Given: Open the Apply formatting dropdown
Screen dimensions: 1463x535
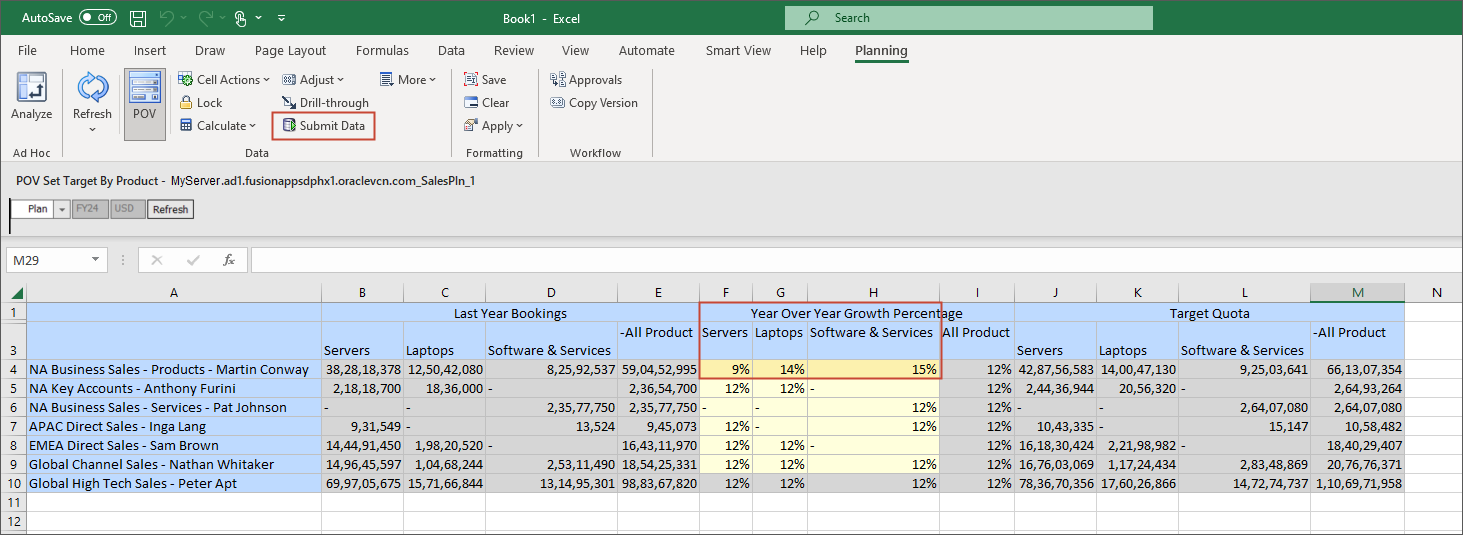Looking at the screenshot, I should (494, 126).
